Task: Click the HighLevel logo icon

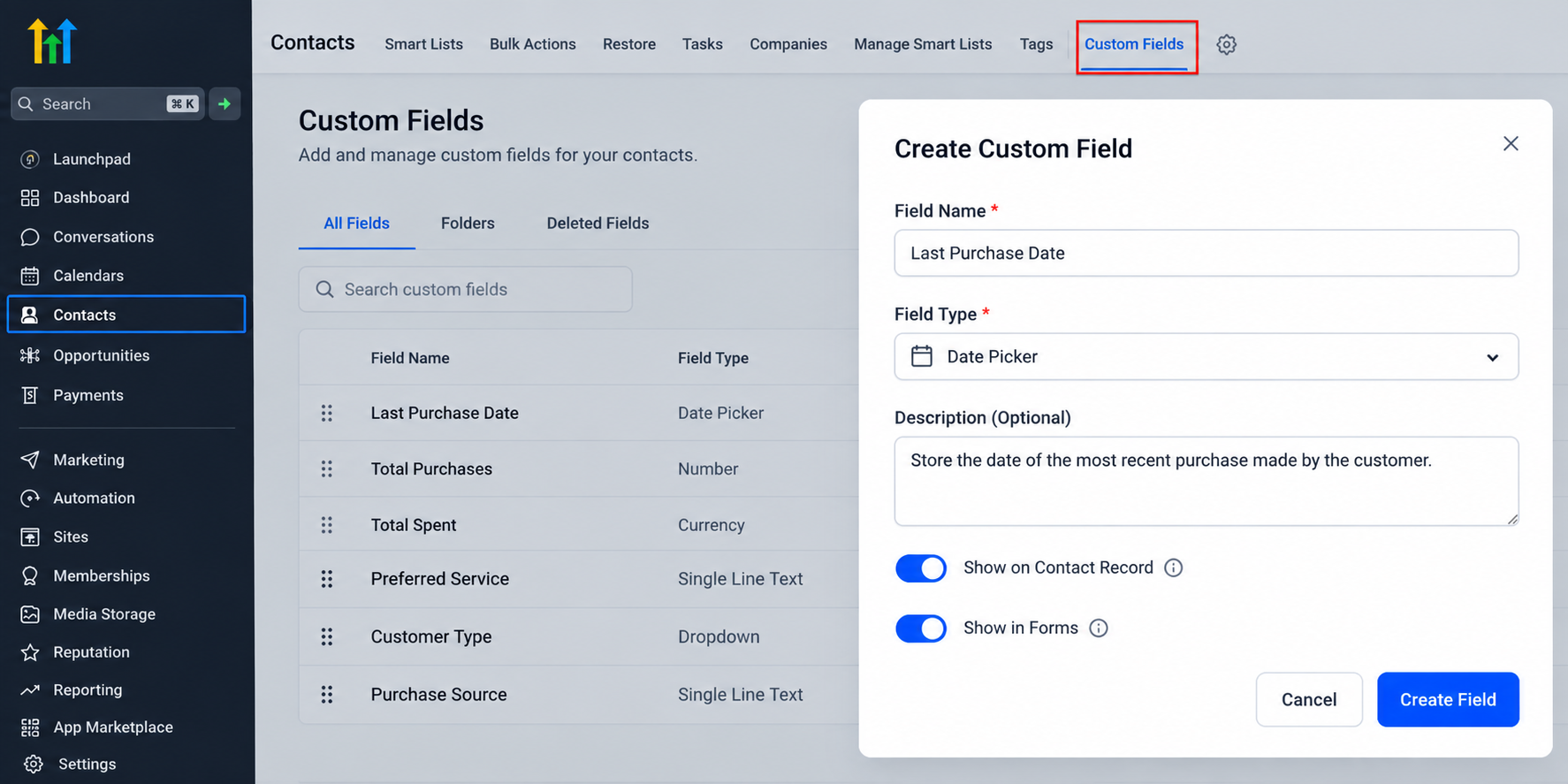Action: [52, 41]
